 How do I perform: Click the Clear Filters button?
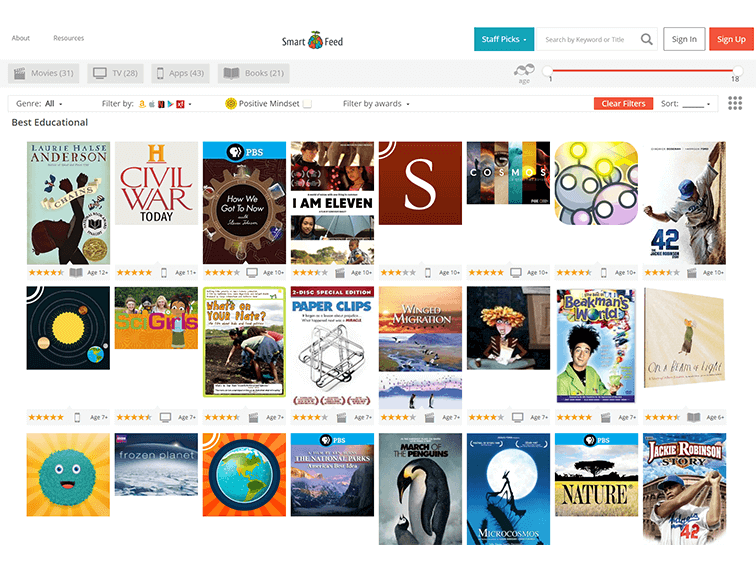click(623, 104)
